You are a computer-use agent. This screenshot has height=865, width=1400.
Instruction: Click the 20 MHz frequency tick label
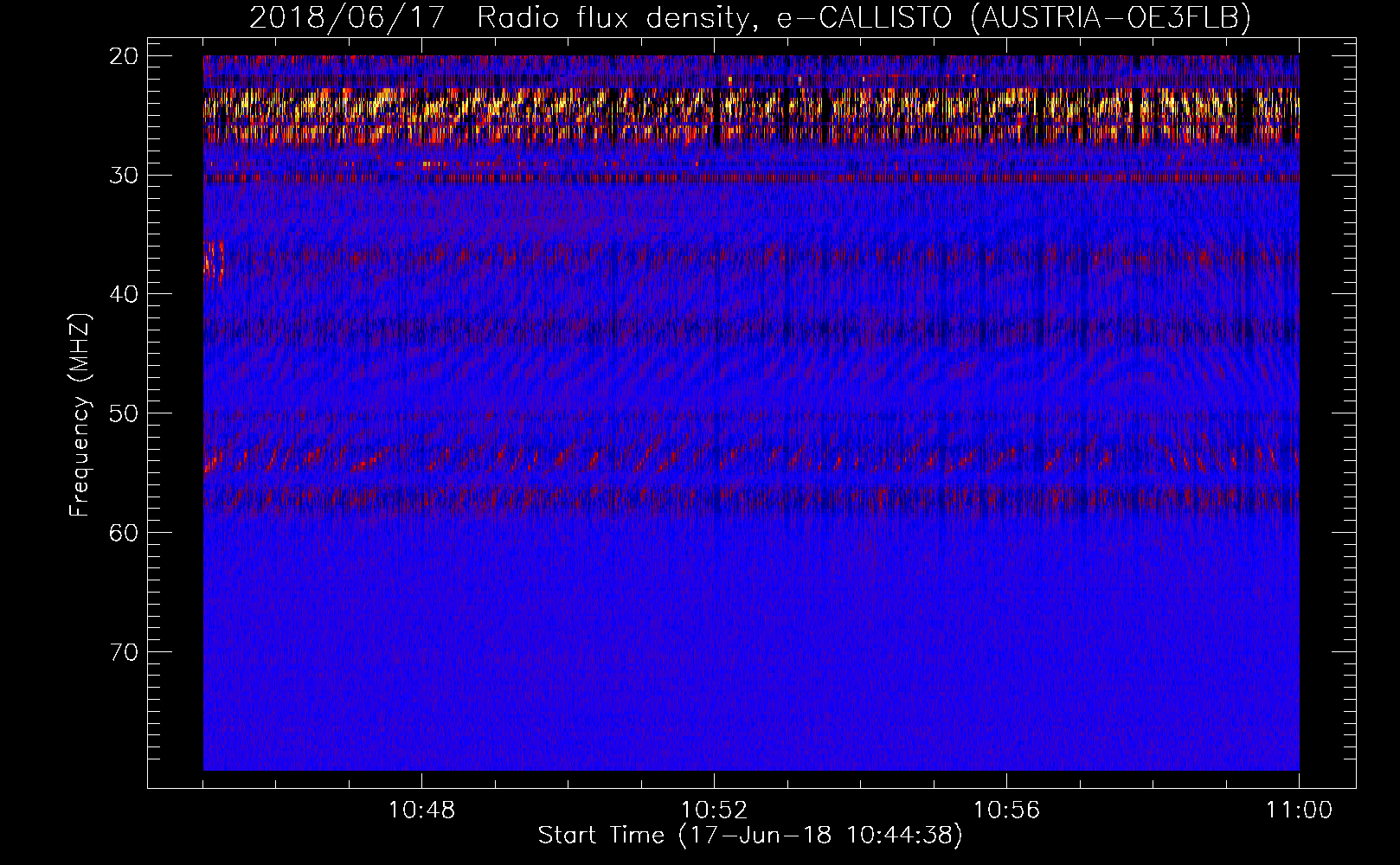click(x=124, y=56)
